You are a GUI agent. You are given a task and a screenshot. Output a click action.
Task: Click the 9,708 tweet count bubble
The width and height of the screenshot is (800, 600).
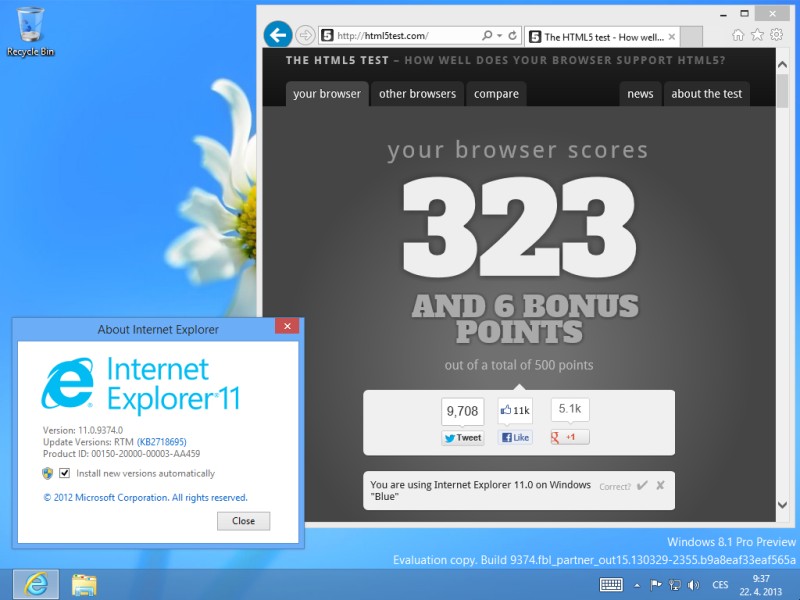pos(462,411)
